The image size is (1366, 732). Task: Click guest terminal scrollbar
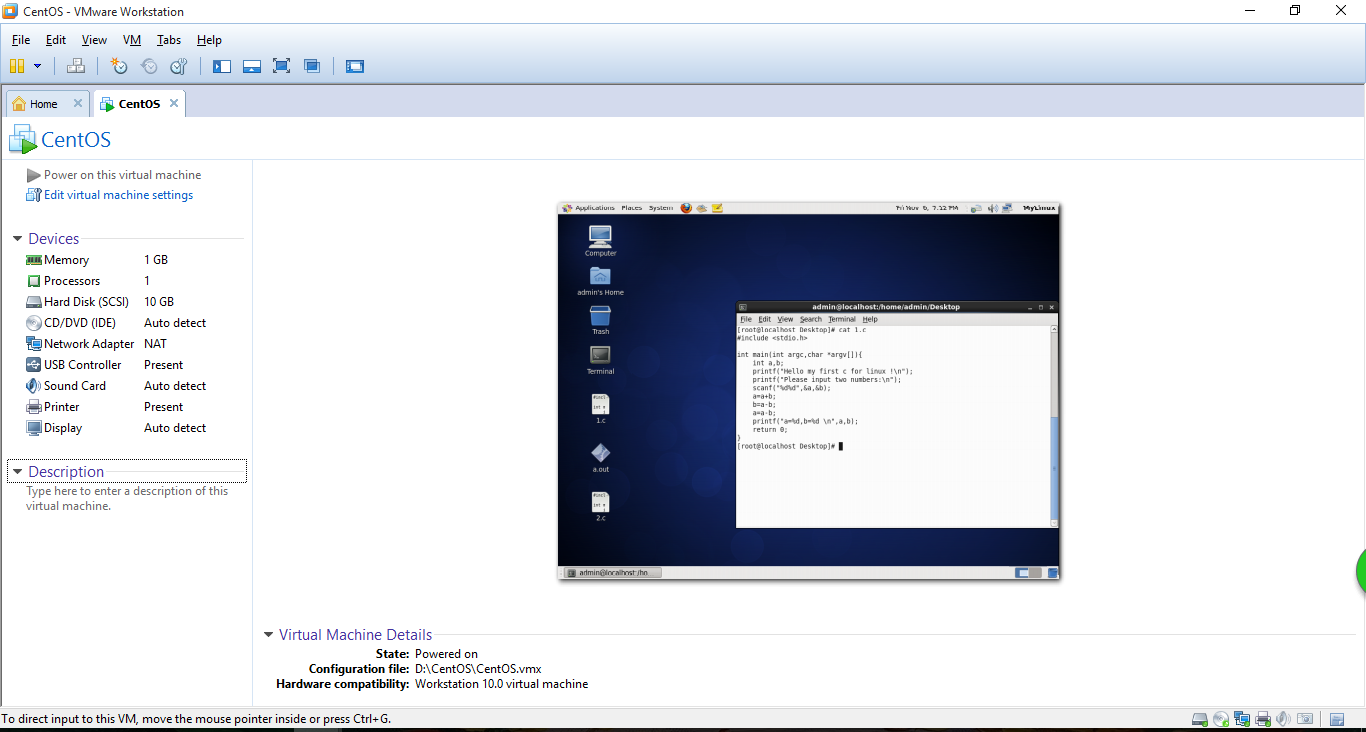[1053, 426]
